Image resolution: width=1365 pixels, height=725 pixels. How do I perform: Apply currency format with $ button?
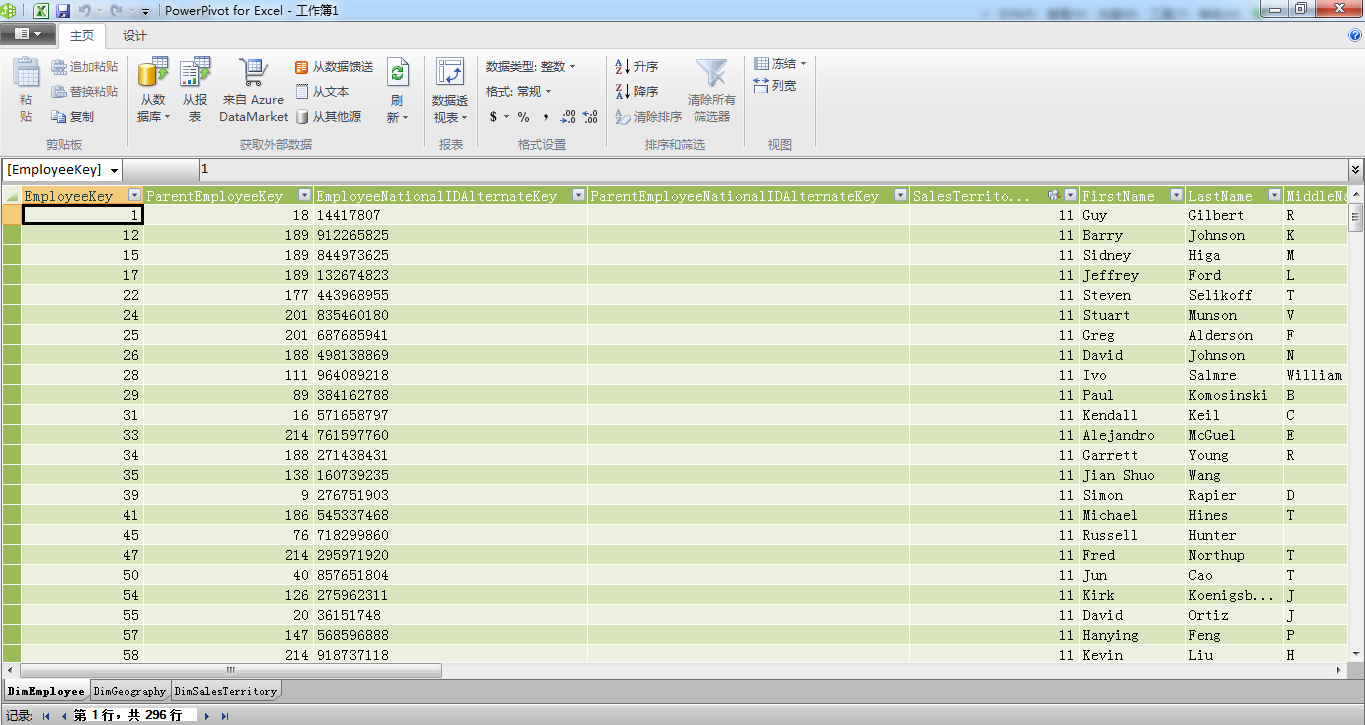point(494,117)
